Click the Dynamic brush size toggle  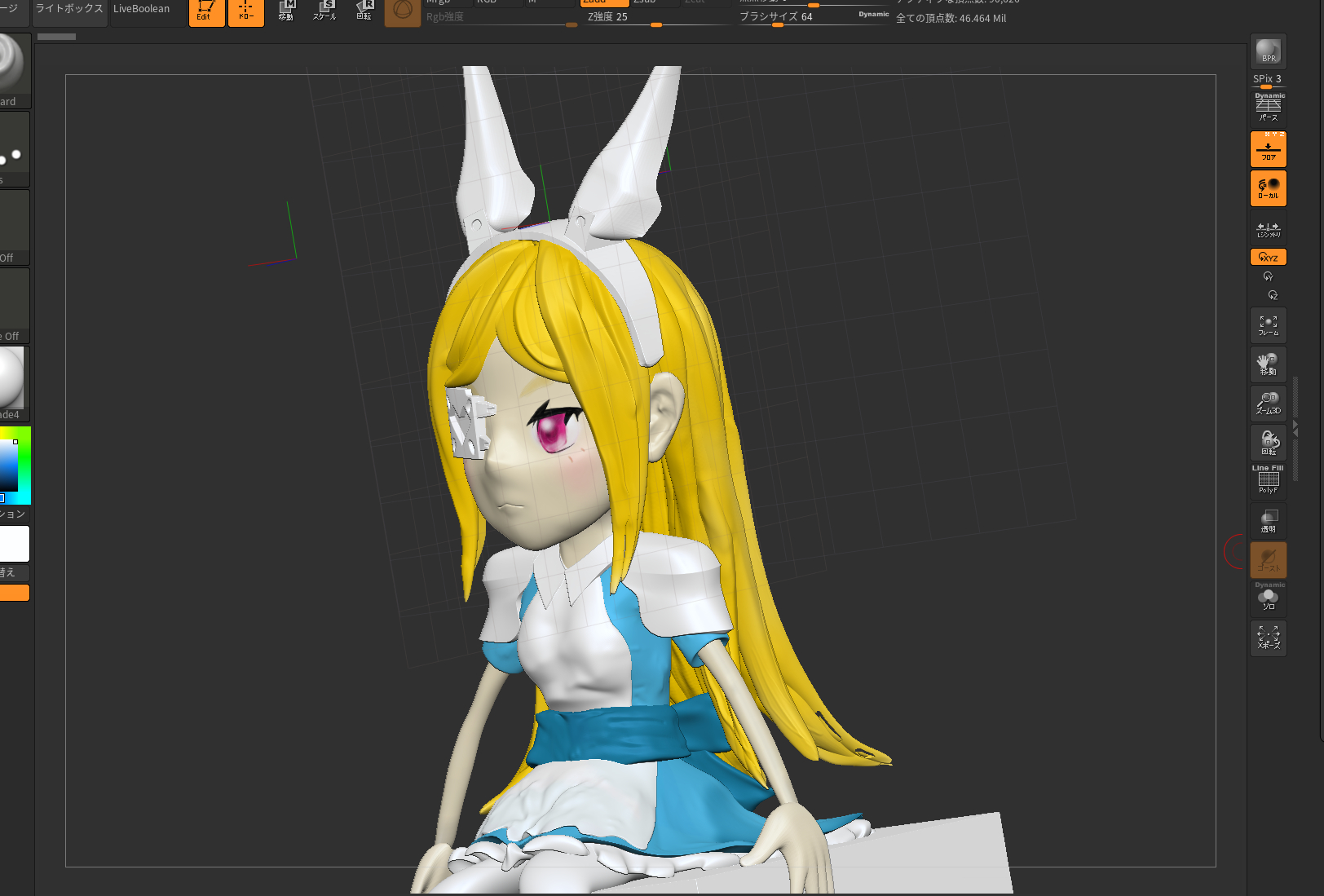click(873, 15)
